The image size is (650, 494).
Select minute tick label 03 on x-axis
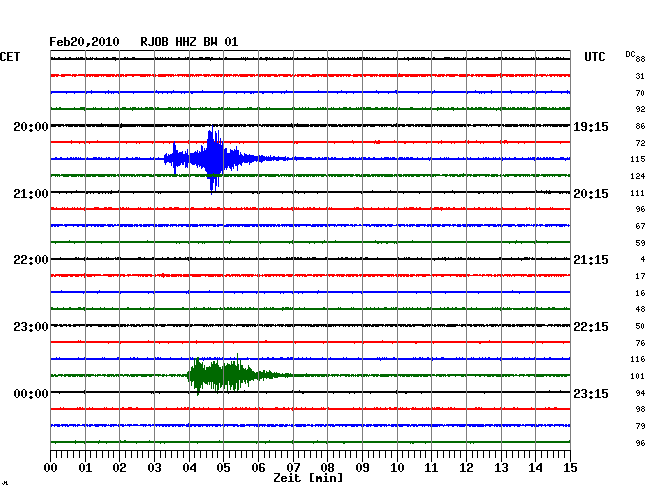154,468
